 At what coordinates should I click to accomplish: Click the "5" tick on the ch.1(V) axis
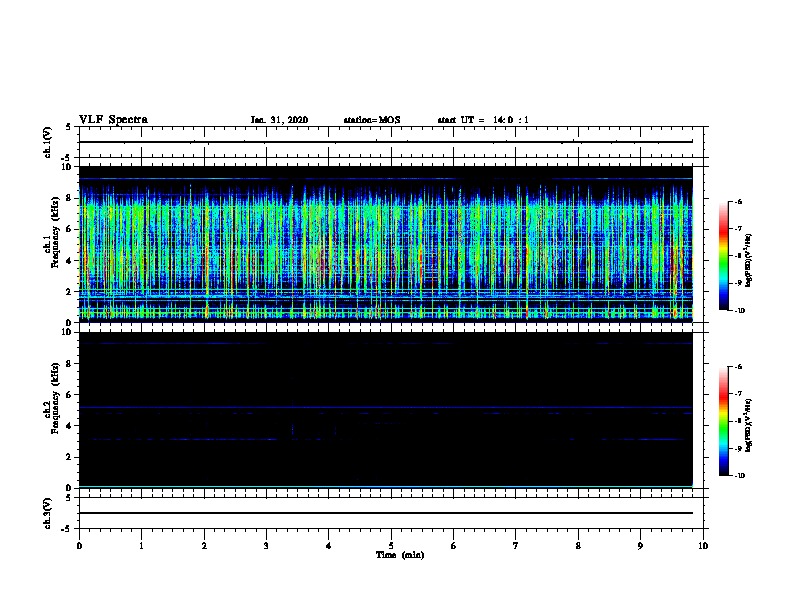click(x=69, y=127)
